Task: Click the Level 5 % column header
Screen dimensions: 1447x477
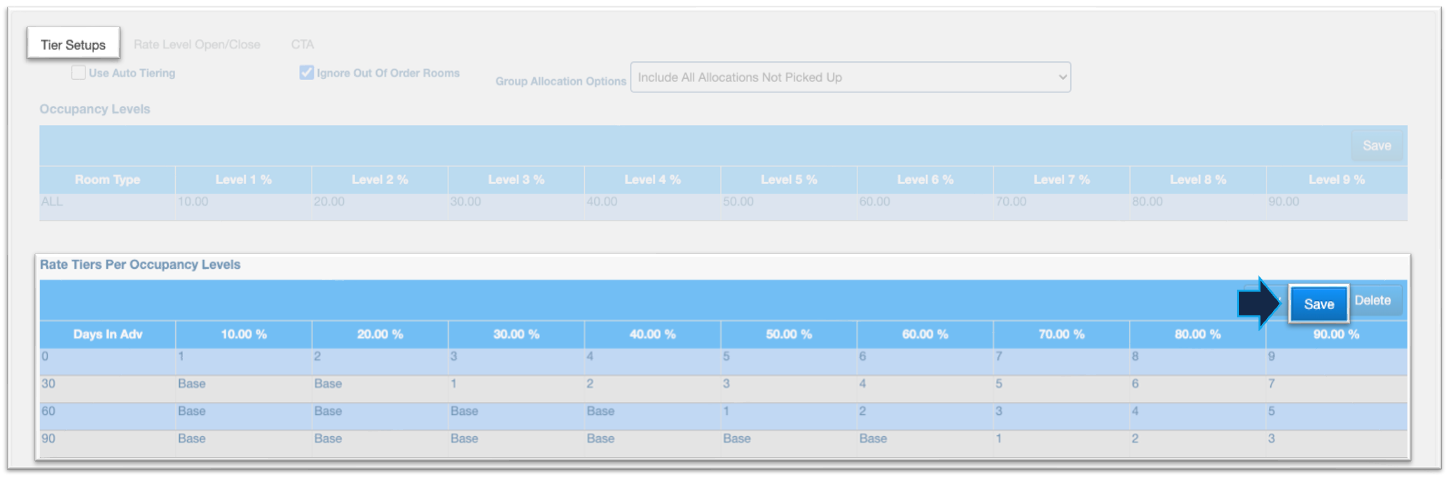Action: coord(788,180)
